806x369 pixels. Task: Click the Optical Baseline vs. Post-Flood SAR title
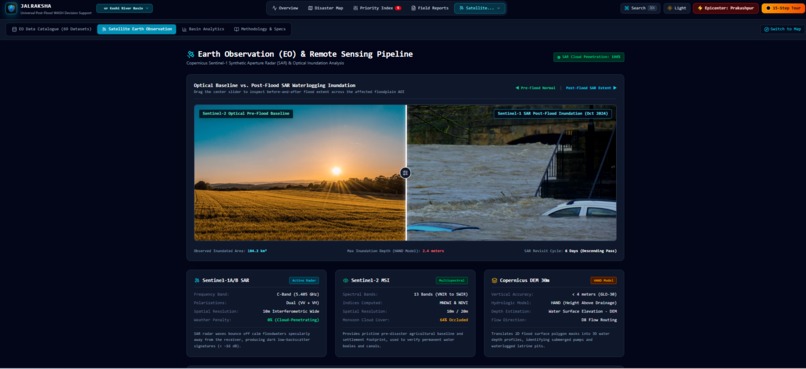[274, 85]
